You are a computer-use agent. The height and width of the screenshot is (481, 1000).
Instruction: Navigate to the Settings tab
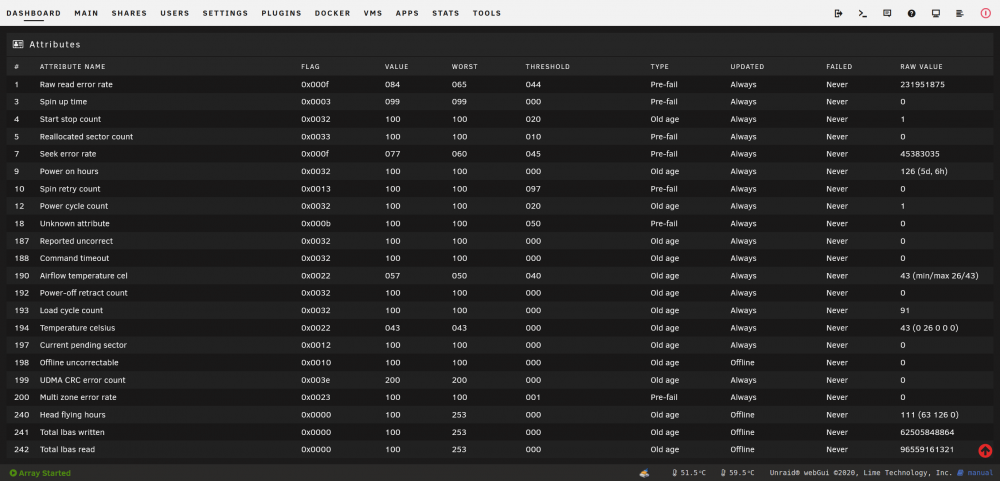225,13
